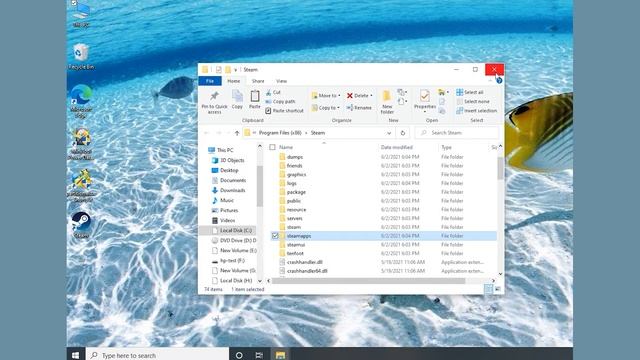Collapse the ribbon with chevron
Viewport: 640px width, 360px height.
[x=490, y=81]
